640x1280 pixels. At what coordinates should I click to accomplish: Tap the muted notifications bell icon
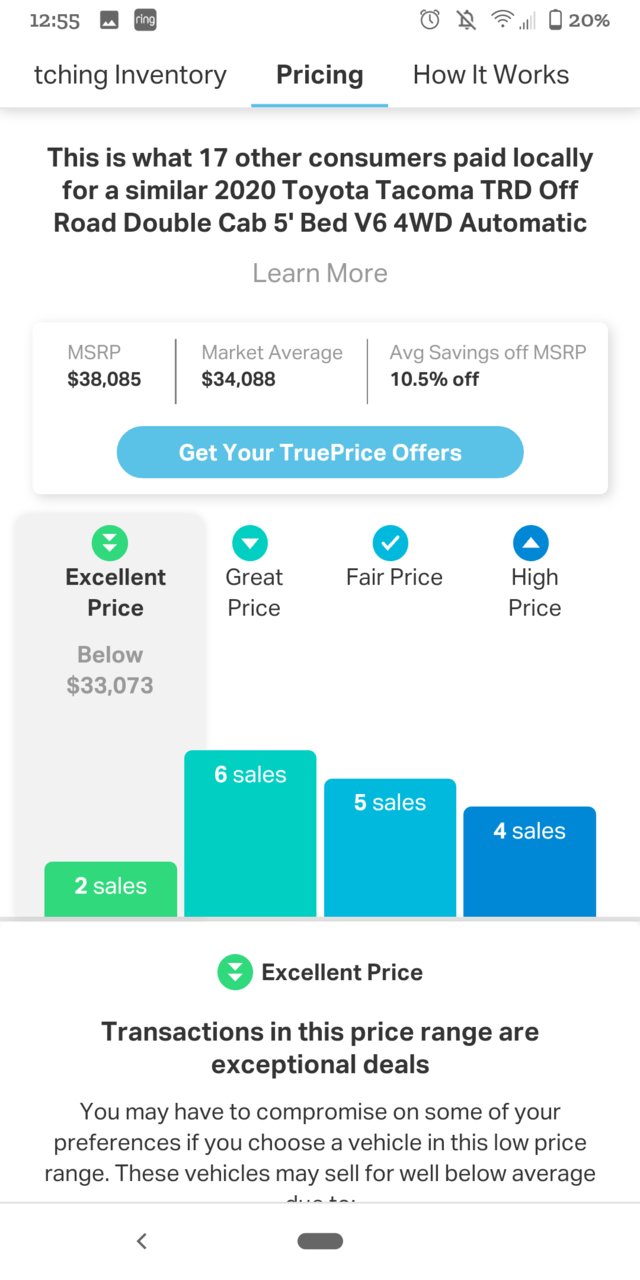click(x=466, y=20)
